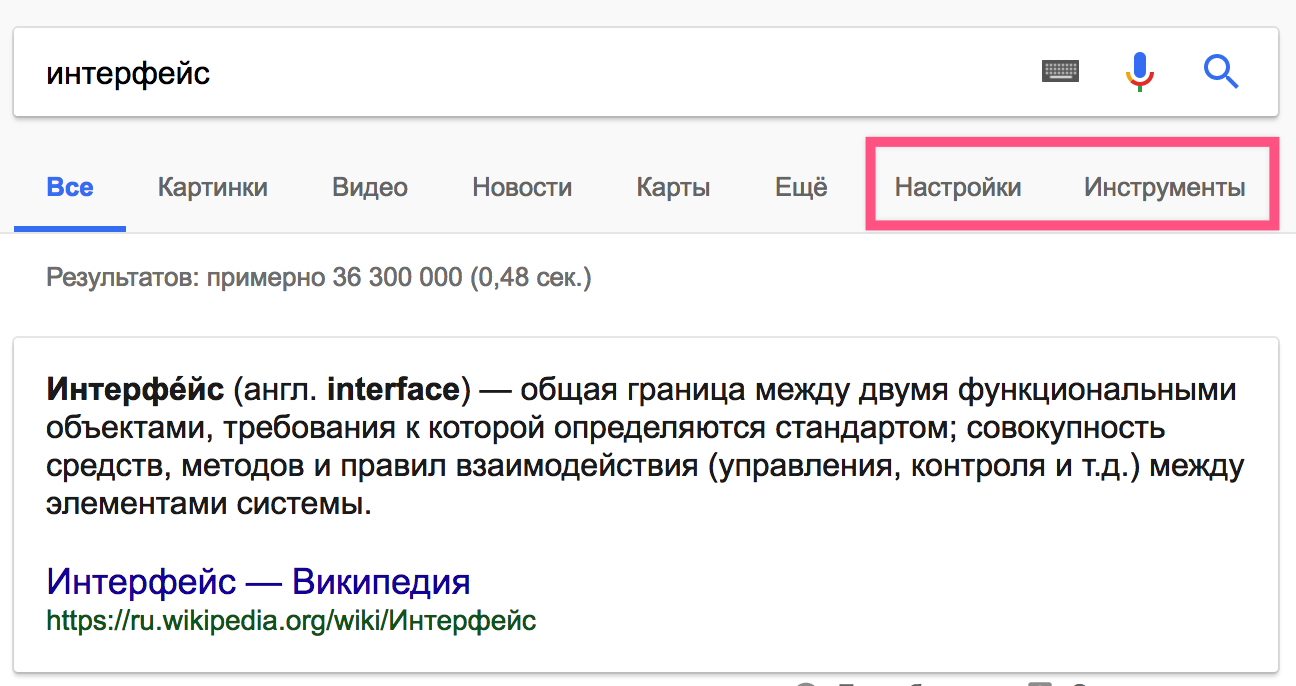1296x686 pixels.
Task: Show Карты results
Action: (673, 188)
